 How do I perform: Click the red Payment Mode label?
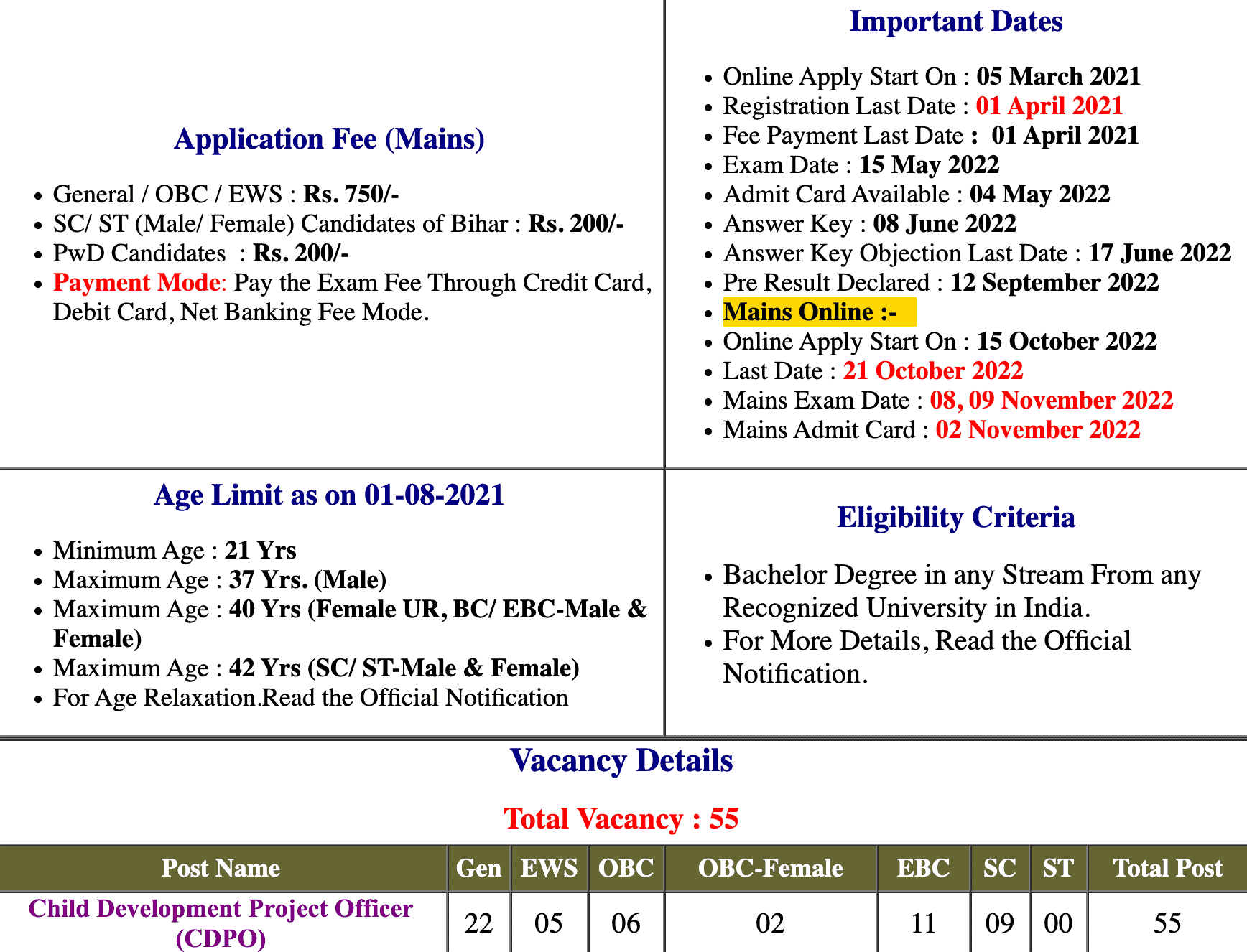coord(139,283)
